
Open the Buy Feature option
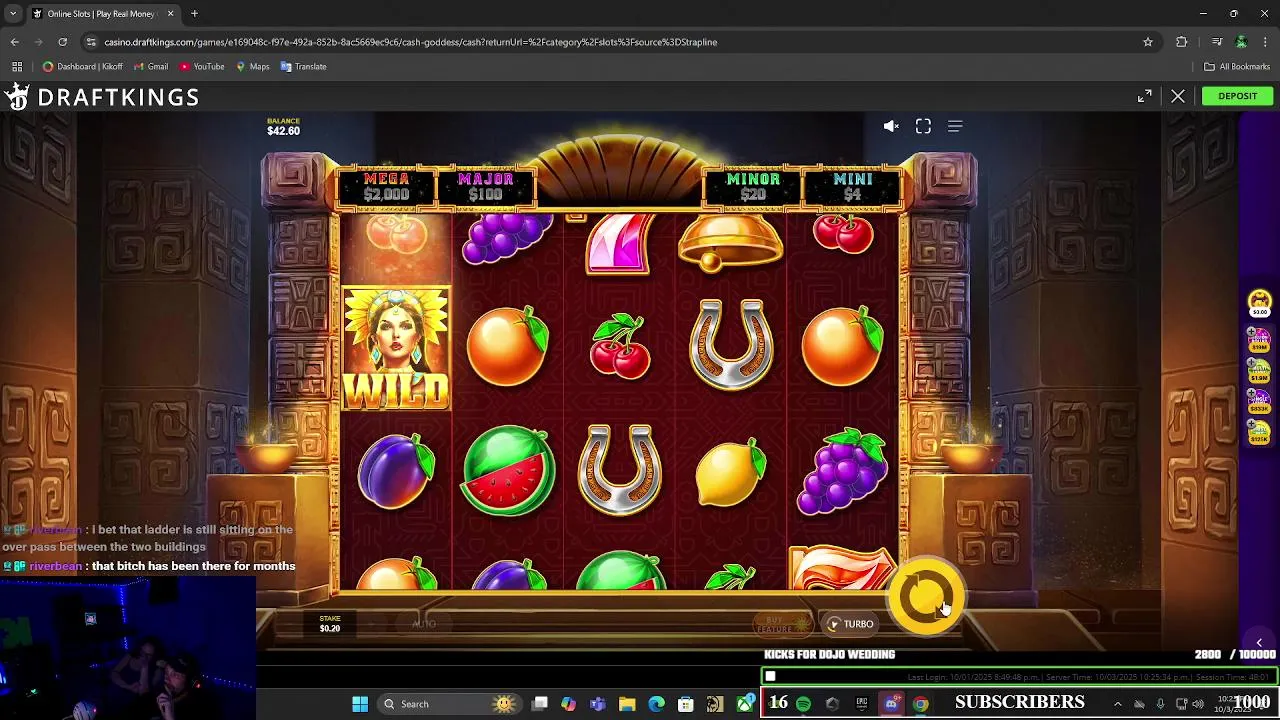[x=782, y=624]
